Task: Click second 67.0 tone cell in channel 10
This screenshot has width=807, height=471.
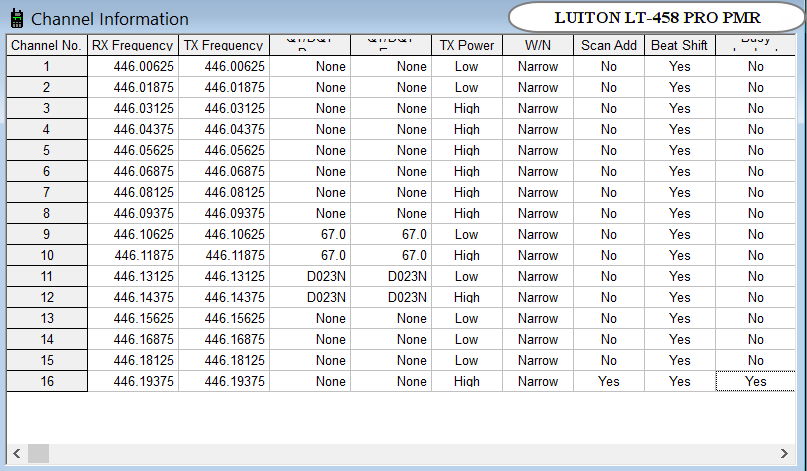Action: coord(391,255)
